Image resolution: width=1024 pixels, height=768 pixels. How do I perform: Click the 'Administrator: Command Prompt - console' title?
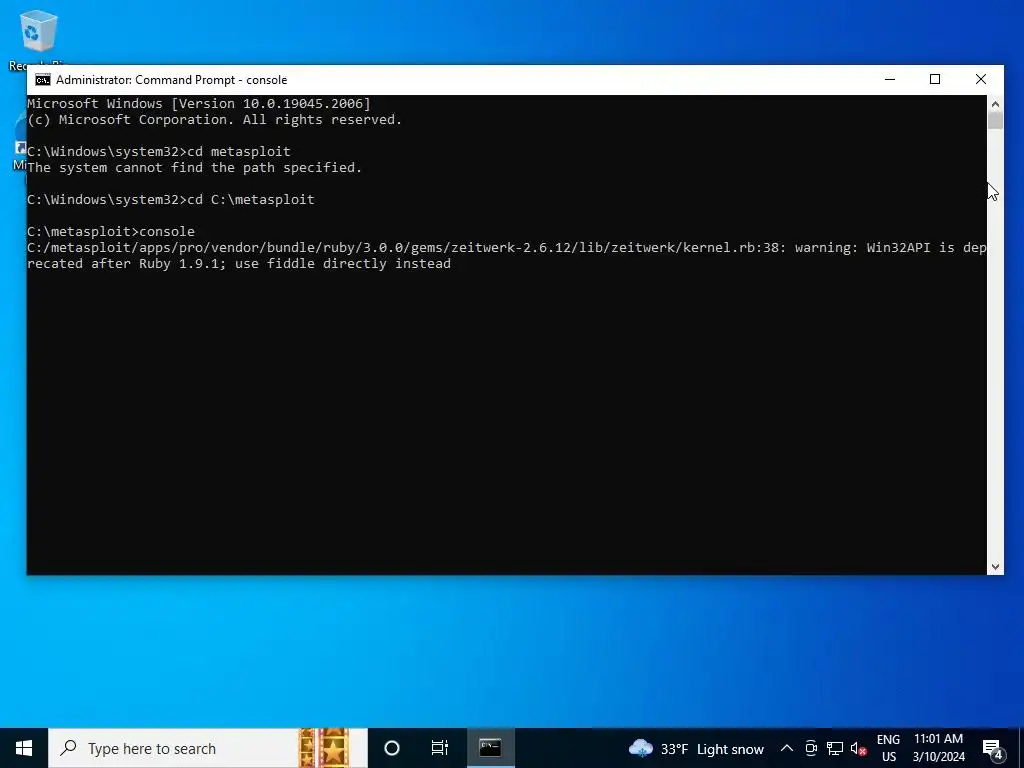click(172, 80)
